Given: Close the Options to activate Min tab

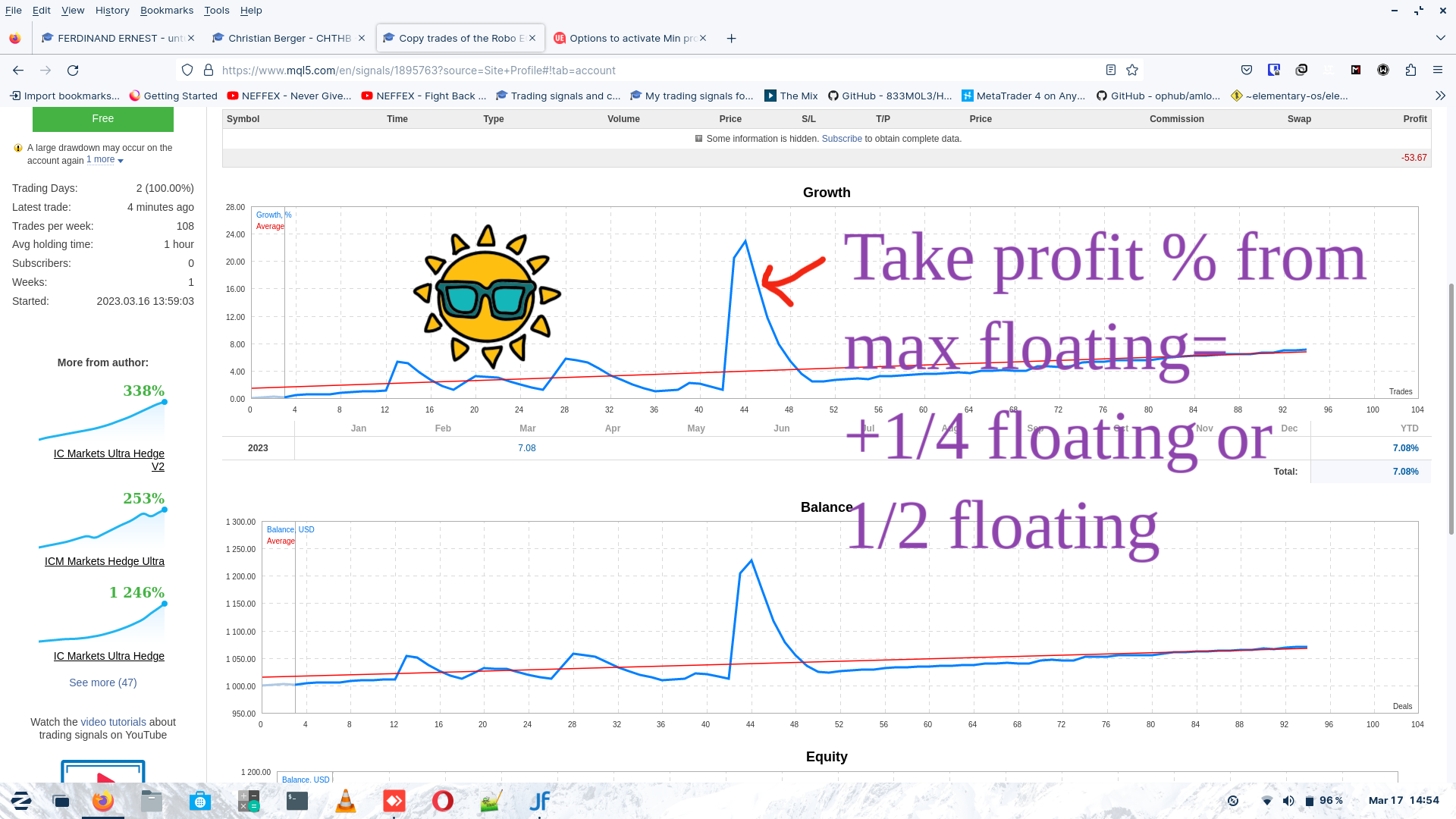Looking at the screenshot, I should (x=703, y=38).
